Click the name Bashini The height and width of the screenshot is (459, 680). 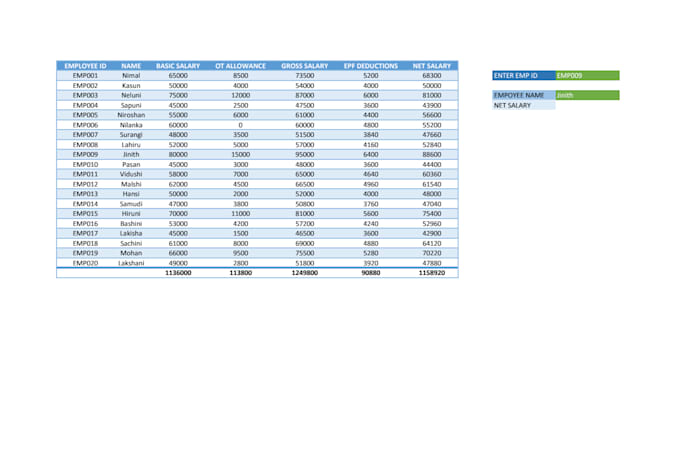tap(131, 223)
